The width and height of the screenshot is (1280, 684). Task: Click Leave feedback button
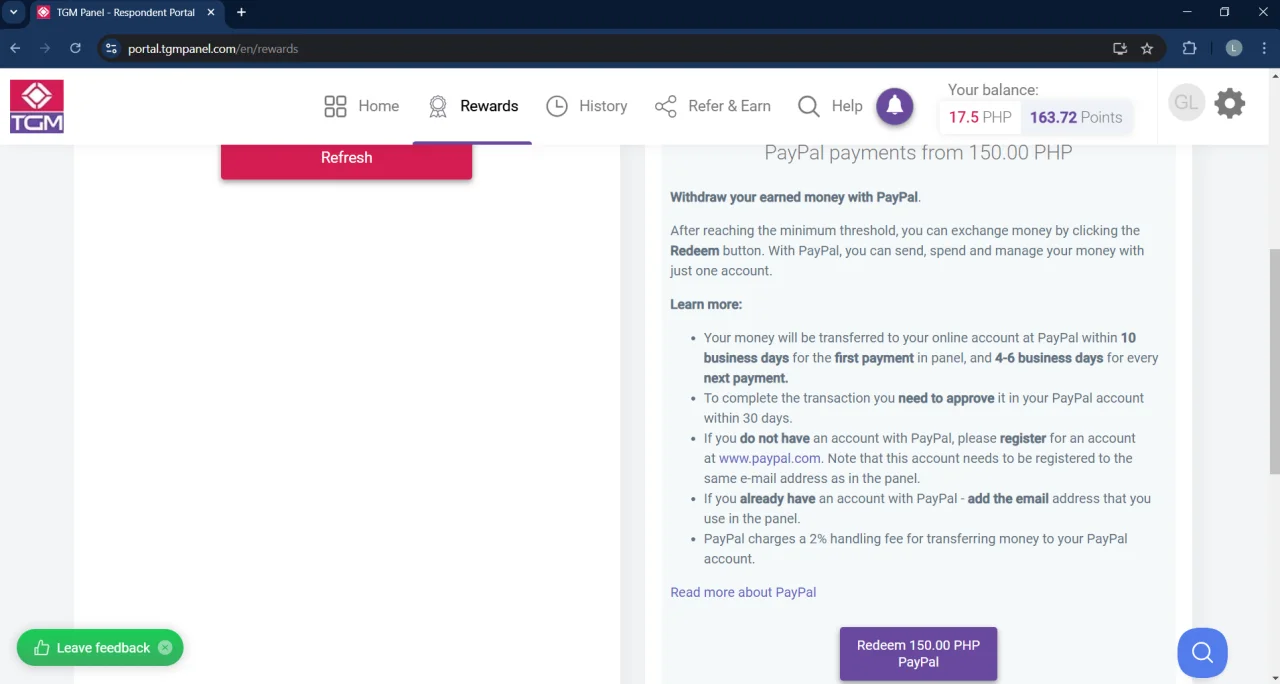point(100,648)
